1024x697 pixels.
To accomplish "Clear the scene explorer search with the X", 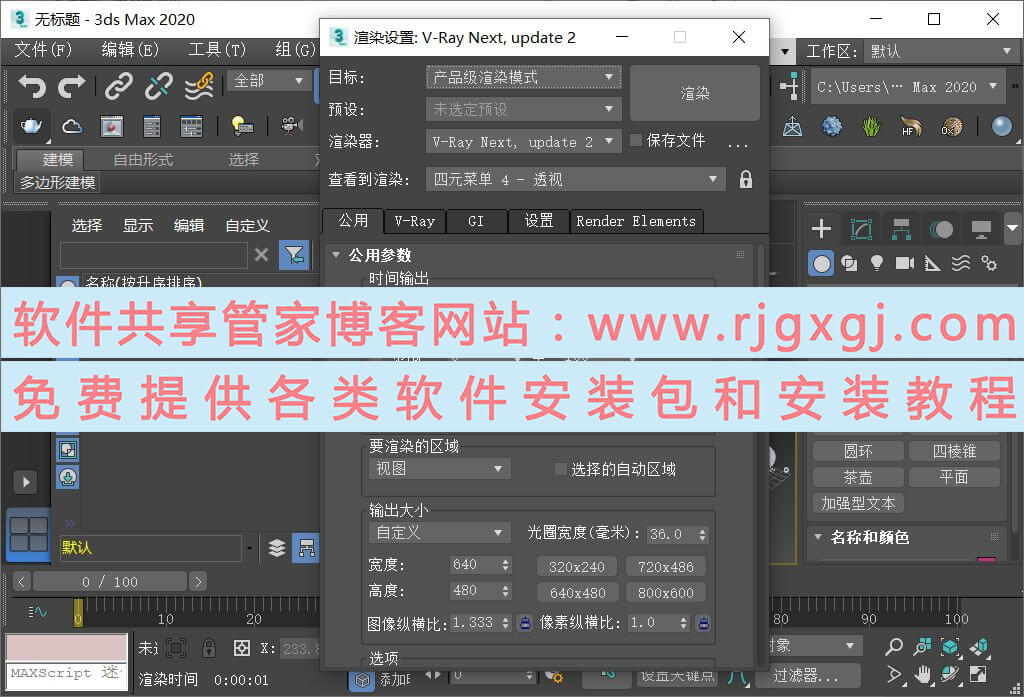I will click(x=261, y=254).
